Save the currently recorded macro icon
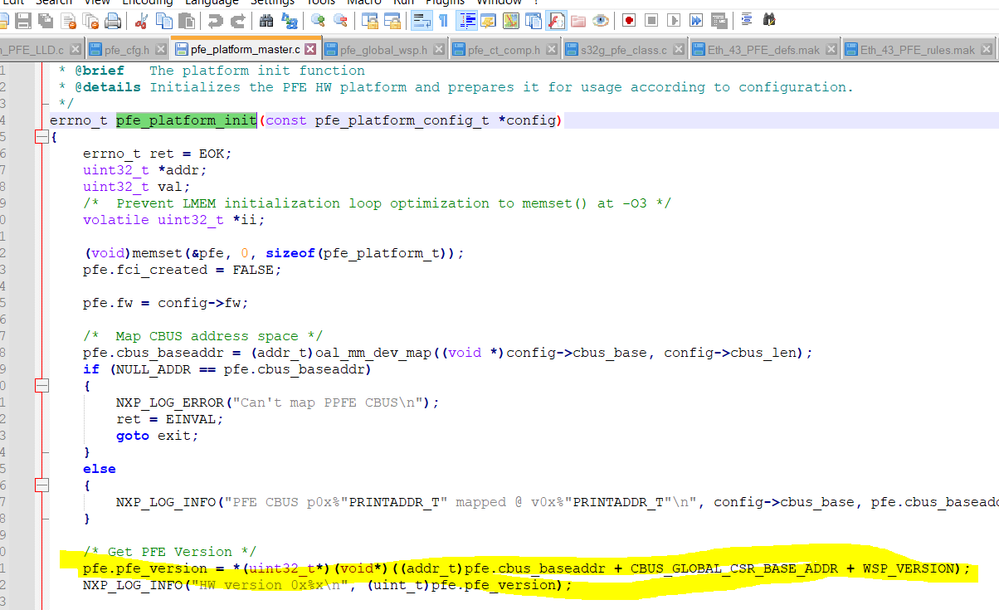Image resolution: width=999 pixels, height=610 pixels. [x=719, y=21]
